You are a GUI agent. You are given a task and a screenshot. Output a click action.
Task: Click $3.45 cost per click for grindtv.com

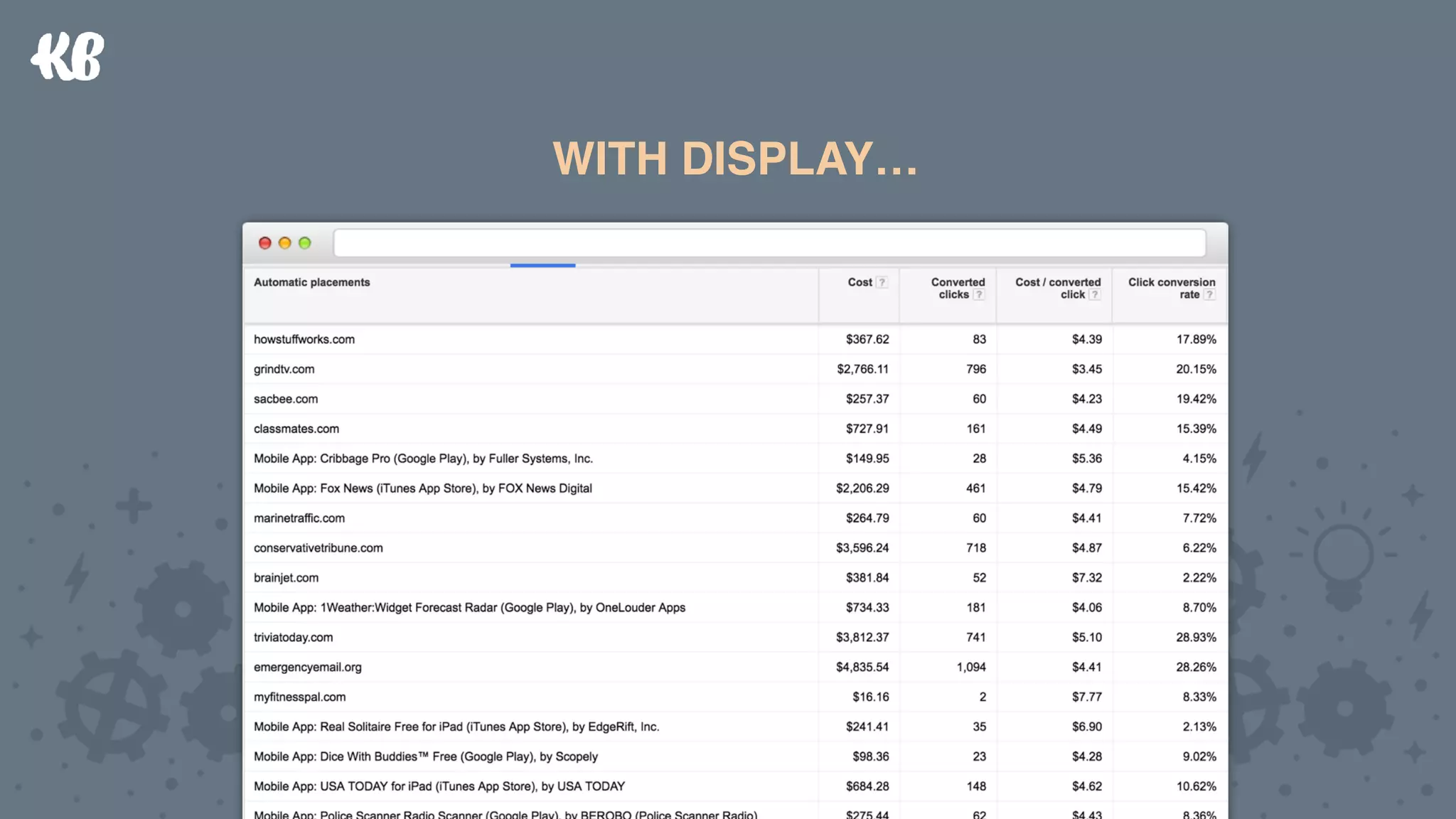(1087, 369)
